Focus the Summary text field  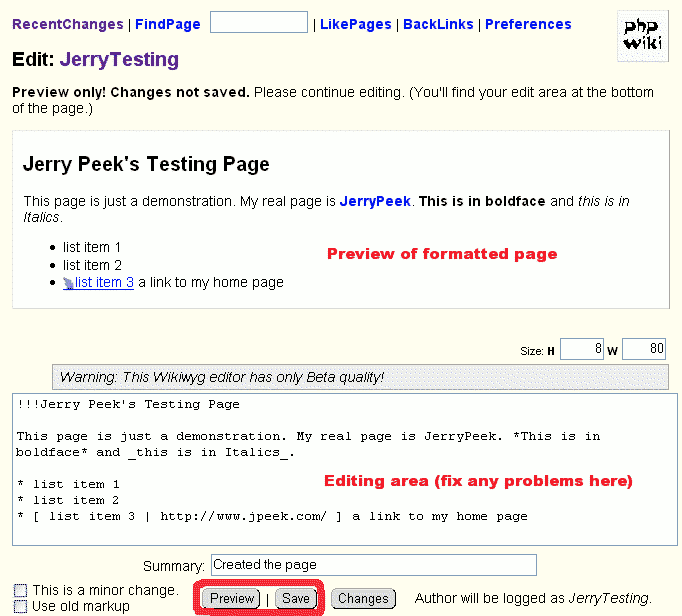tap(373, 565)
